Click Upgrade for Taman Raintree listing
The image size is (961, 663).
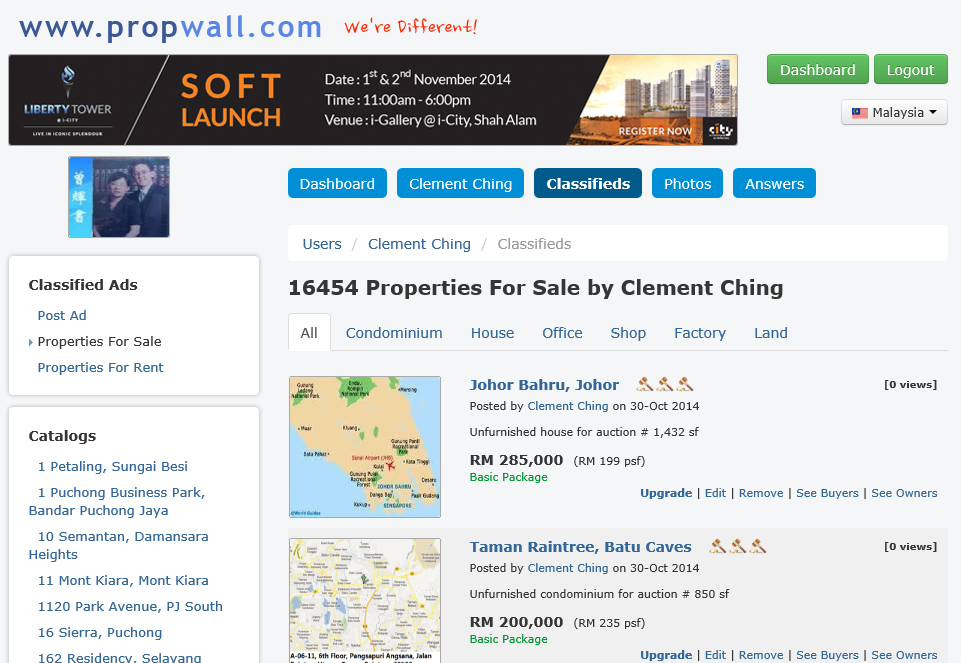click(x=666, y=655)
